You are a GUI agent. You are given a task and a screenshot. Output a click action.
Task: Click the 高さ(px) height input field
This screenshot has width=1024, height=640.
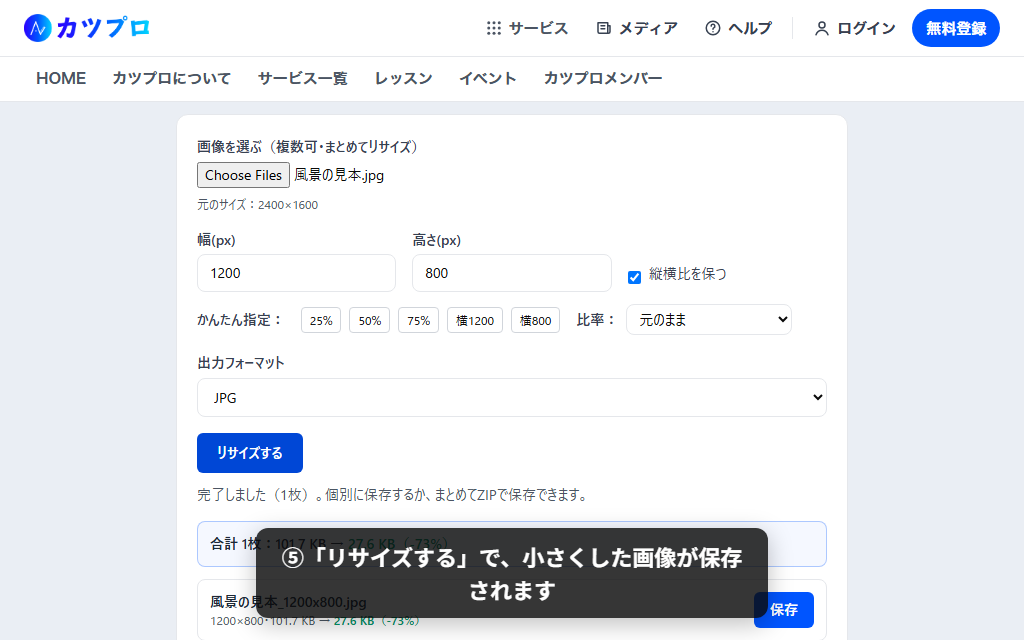(511, 273)
